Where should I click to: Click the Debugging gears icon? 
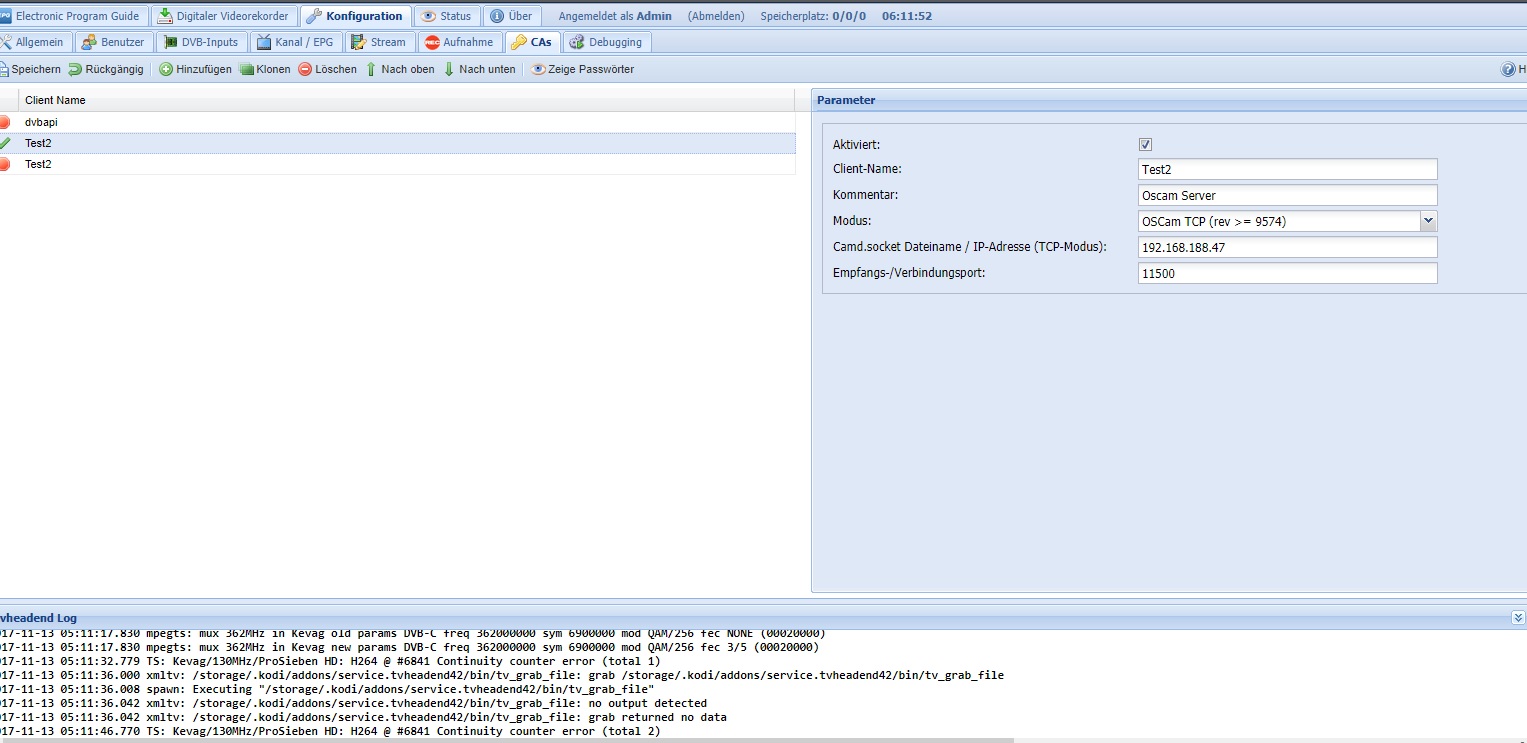[577, 42]
